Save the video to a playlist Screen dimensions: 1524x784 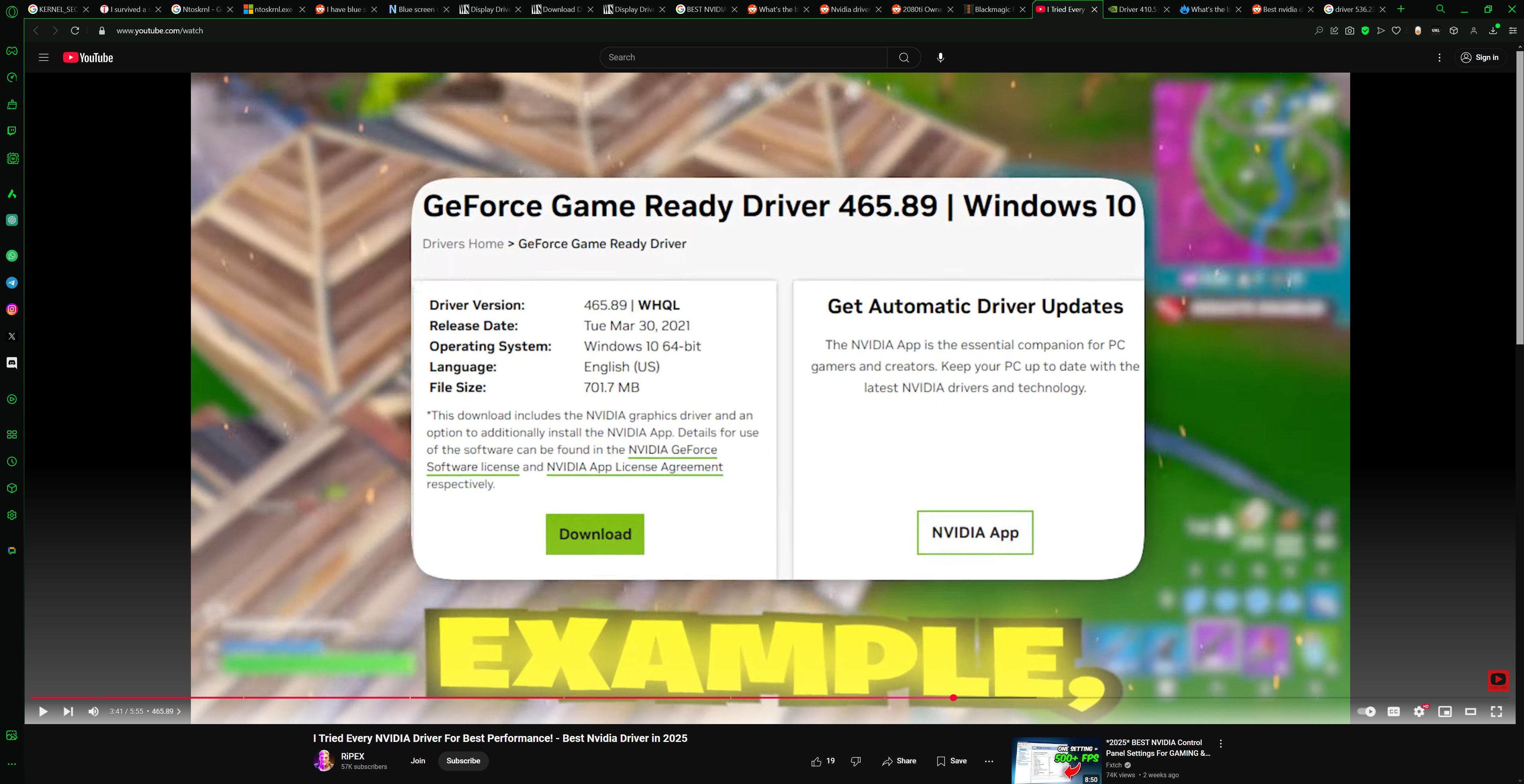pos(952,761)
